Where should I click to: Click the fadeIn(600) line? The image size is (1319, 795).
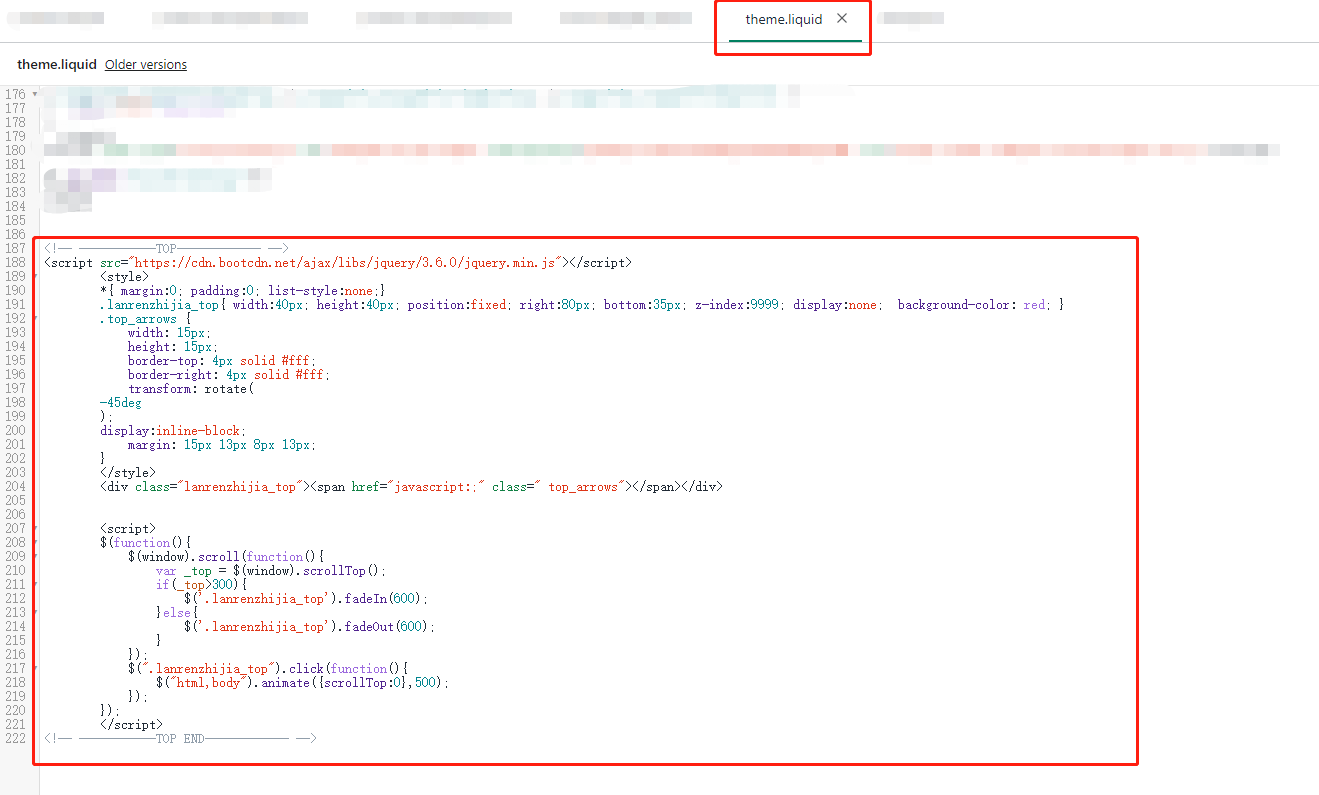(306, 598)
